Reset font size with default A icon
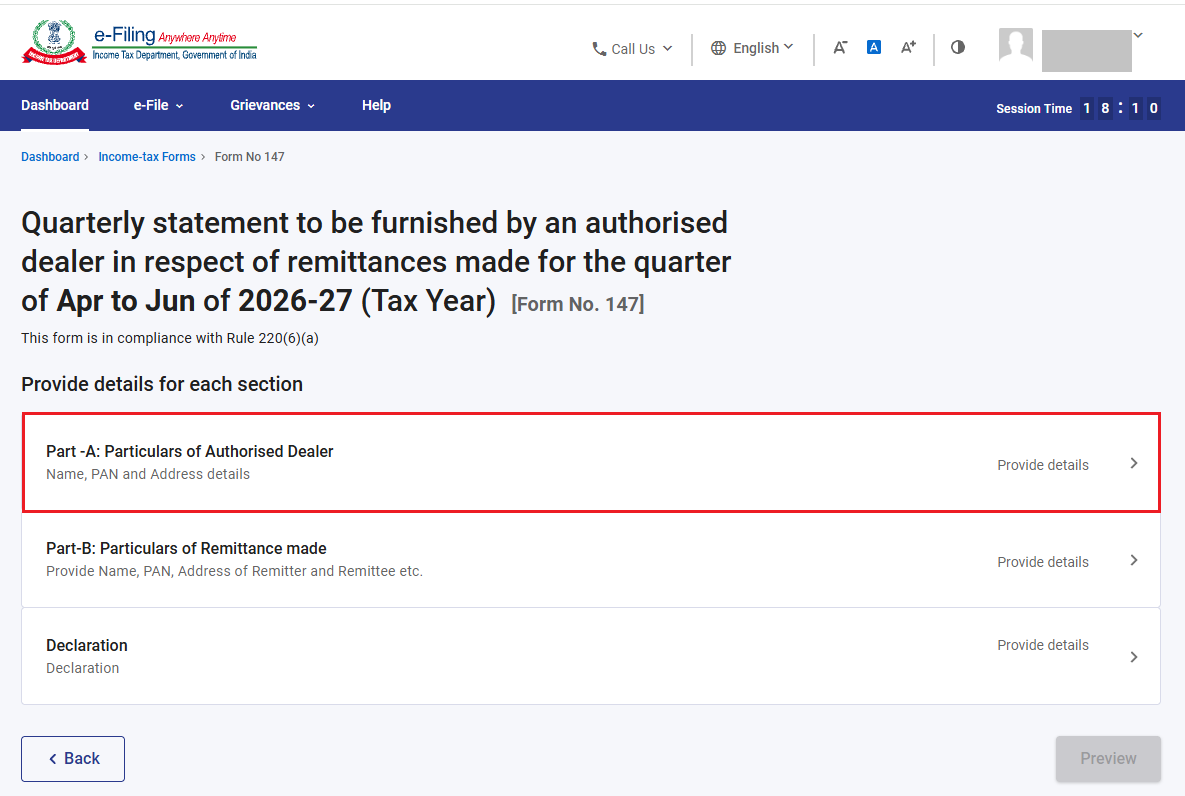Image resolution: width=1185 pixels, height=796 pixels. pos(874,48)
